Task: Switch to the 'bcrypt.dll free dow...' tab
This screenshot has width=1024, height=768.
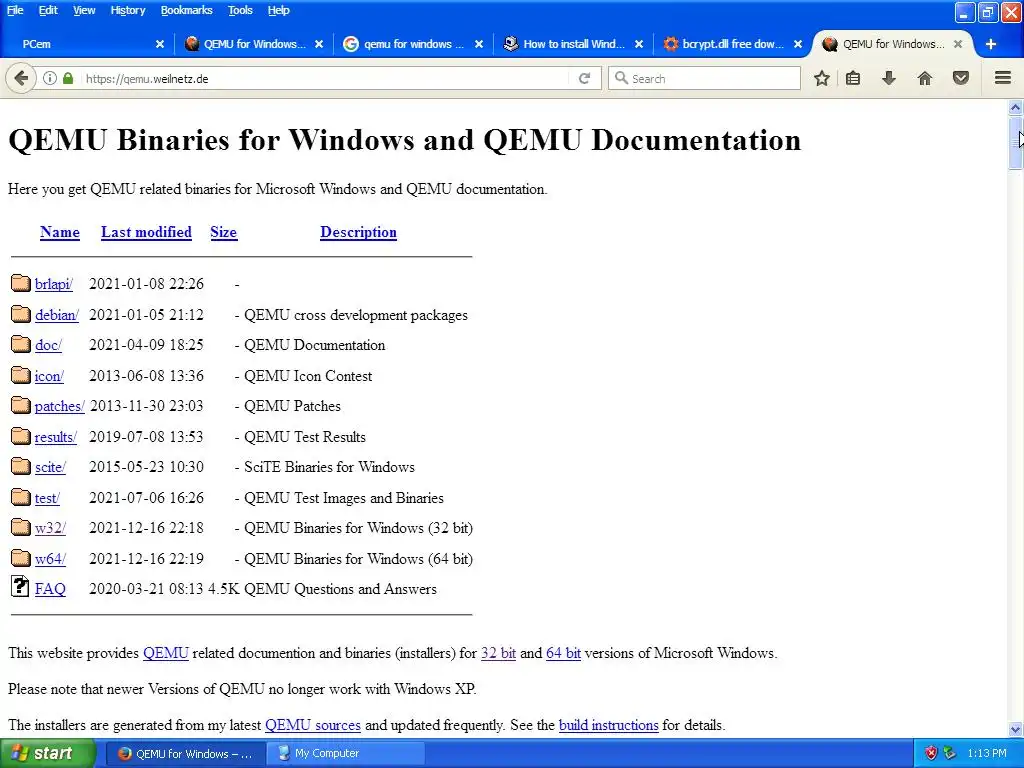Action: tap(732, 44)
